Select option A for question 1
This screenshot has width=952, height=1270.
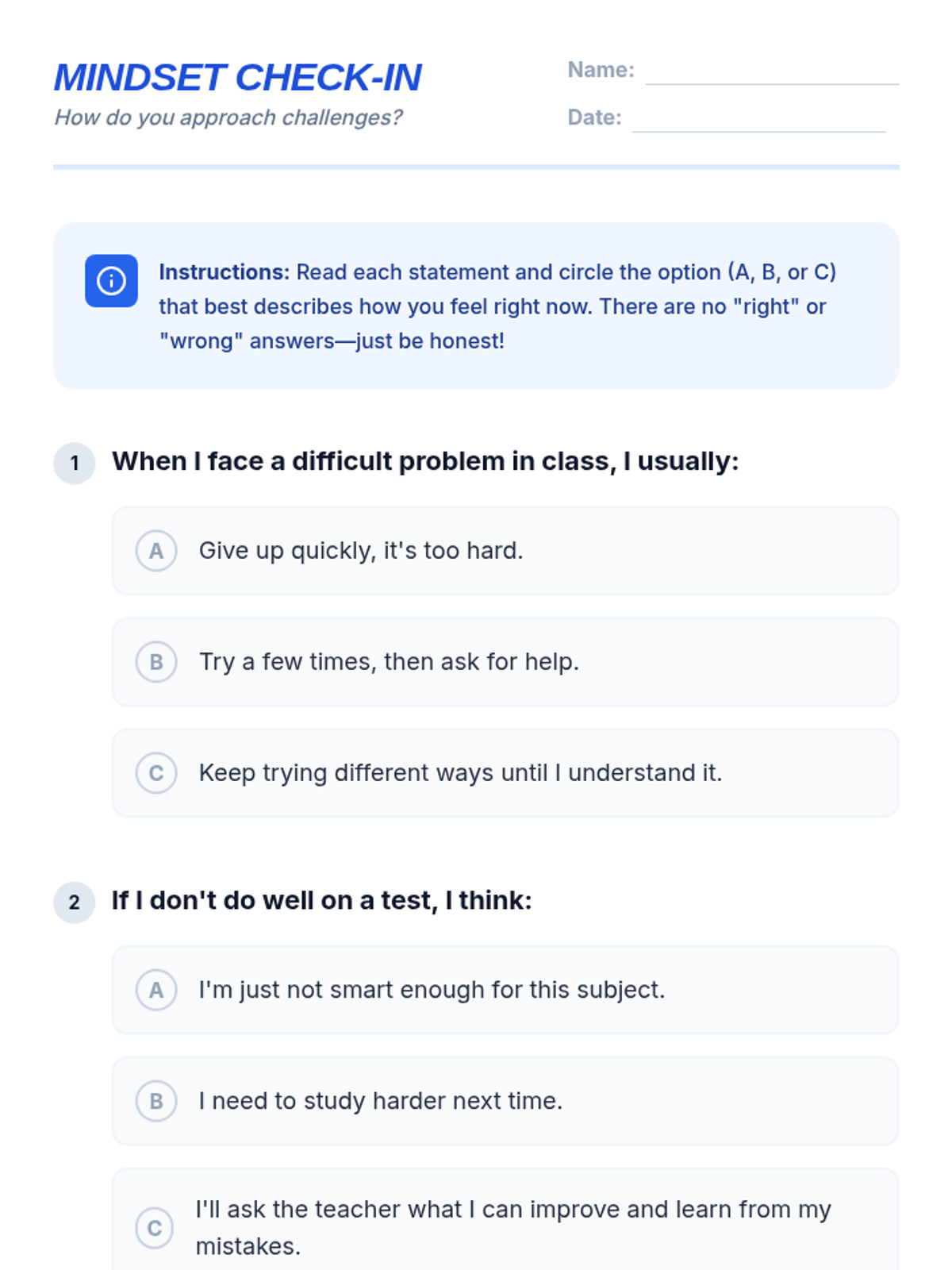(x=156, y=551)
